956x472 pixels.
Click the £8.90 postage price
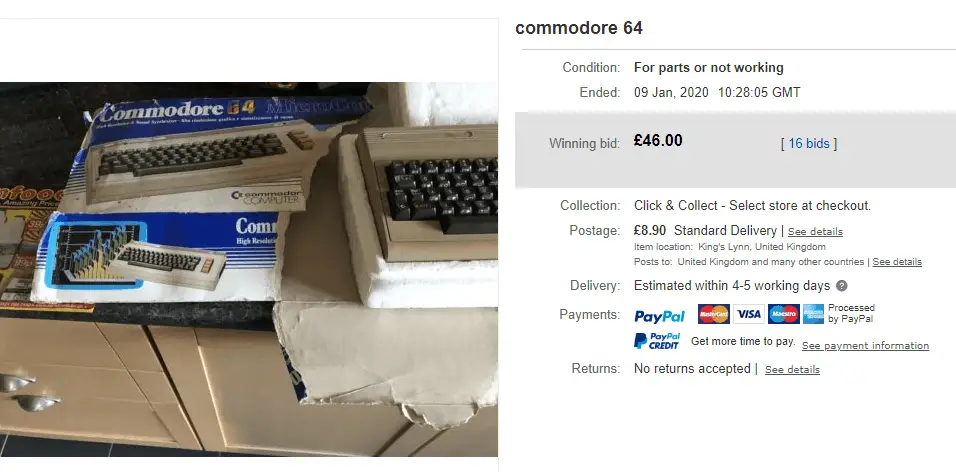tap(650, 231)
